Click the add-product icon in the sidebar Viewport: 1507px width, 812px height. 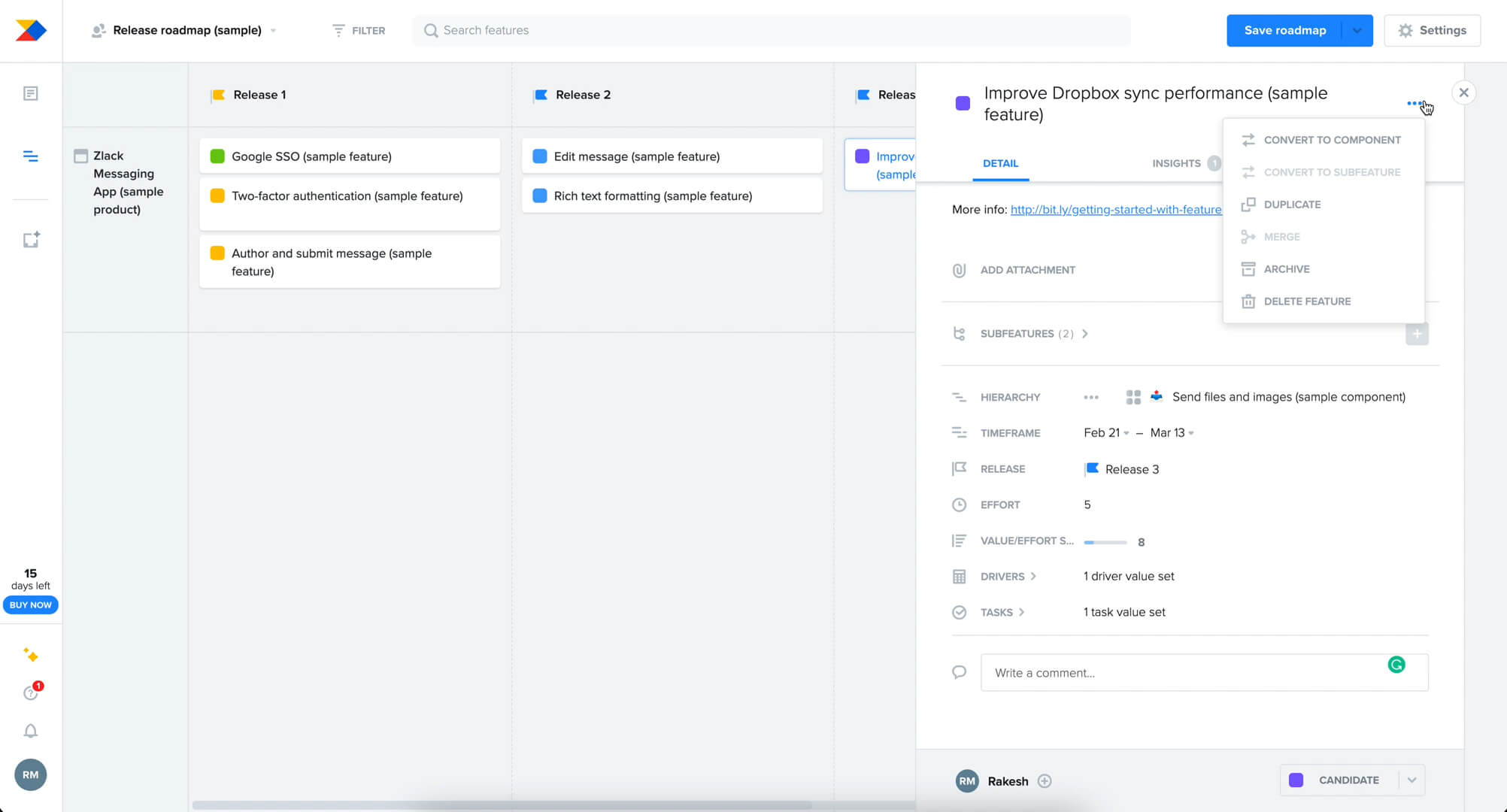pos(30,239)
